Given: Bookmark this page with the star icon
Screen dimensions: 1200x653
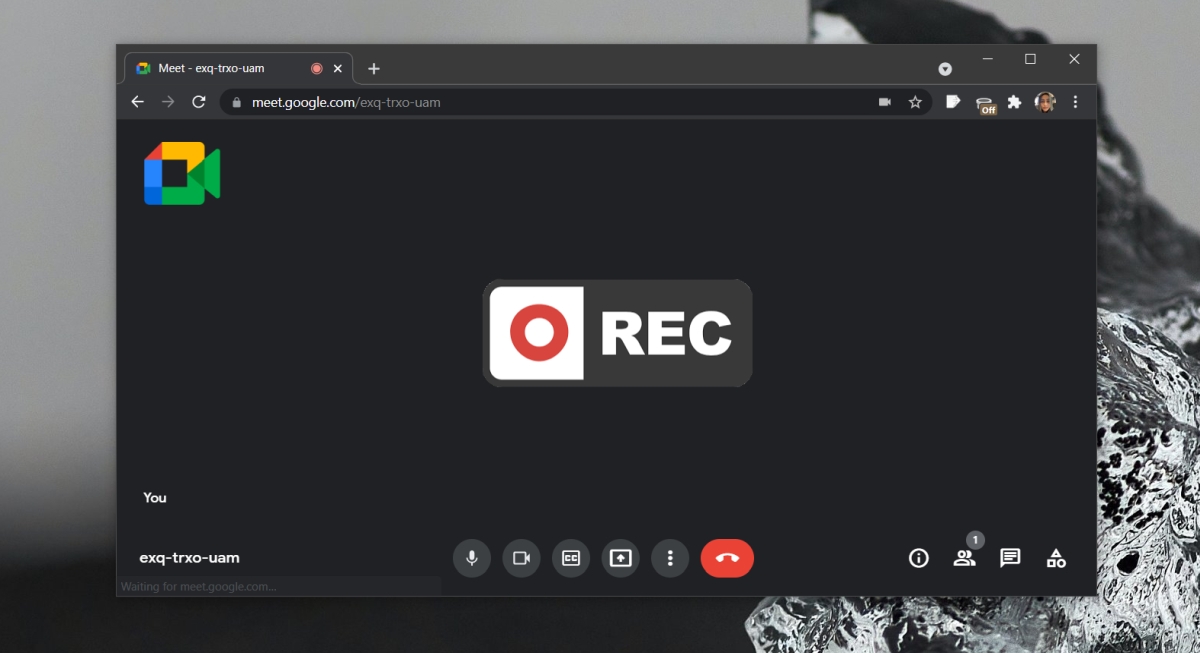Looking at the screenshot, I should [915, 102].
